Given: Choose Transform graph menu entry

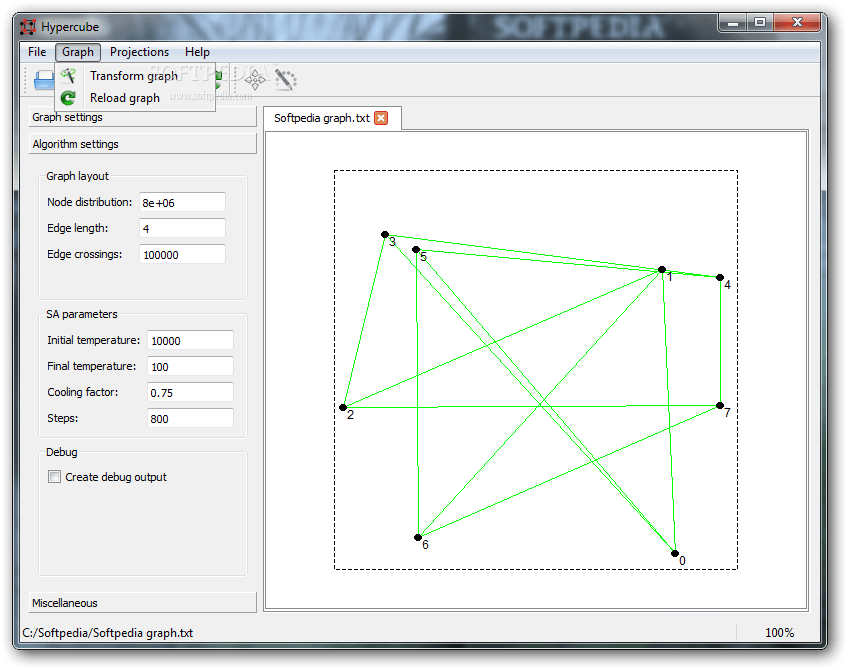Looking at the screenshot, I should click(134, 76).
